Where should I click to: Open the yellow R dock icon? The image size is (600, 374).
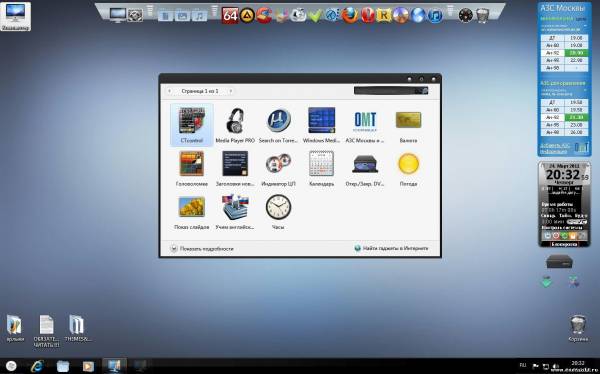coord(383,16)
